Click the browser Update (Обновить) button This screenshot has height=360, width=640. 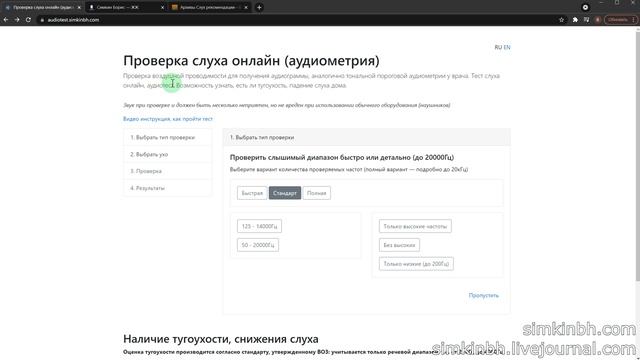(x=620, y=20)
